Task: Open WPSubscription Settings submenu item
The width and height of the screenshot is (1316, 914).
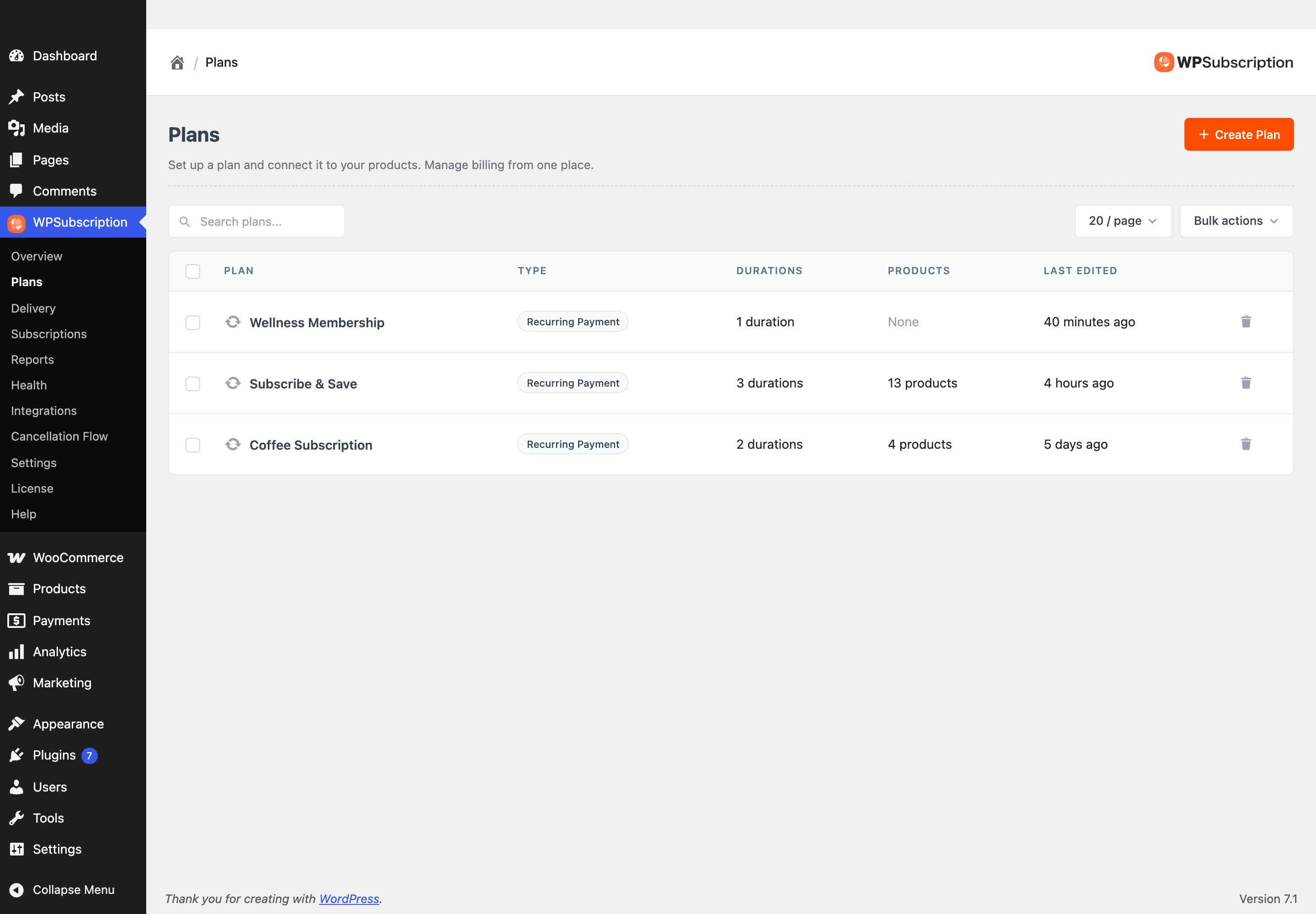Action: point(34,463)
